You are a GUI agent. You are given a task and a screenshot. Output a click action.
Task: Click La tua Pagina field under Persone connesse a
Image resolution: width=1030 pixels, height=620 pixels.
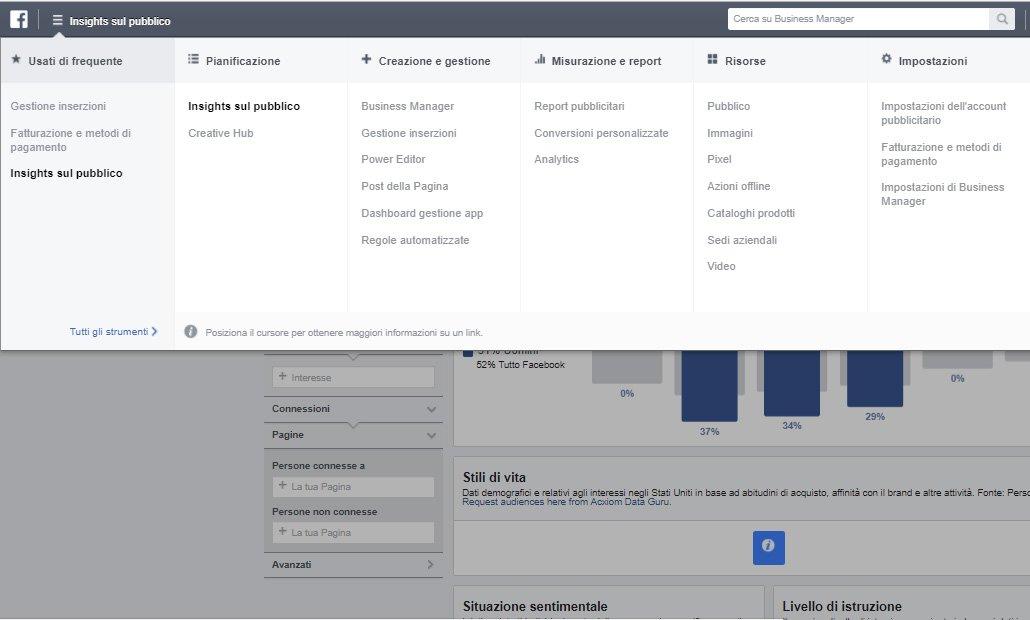[353, 487]
